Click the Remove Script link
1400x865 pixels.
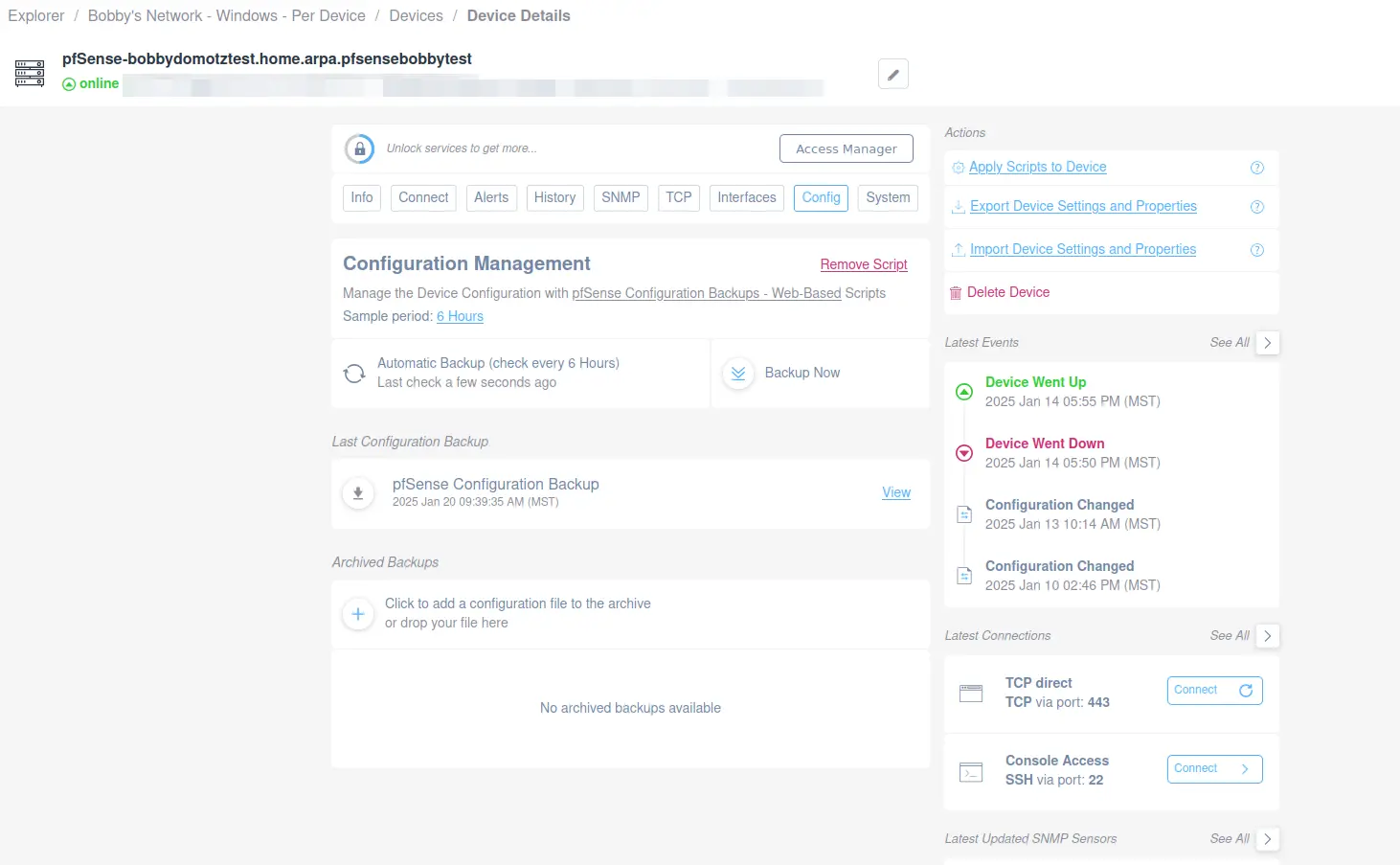pyautogui.click(x=864, y=264)
